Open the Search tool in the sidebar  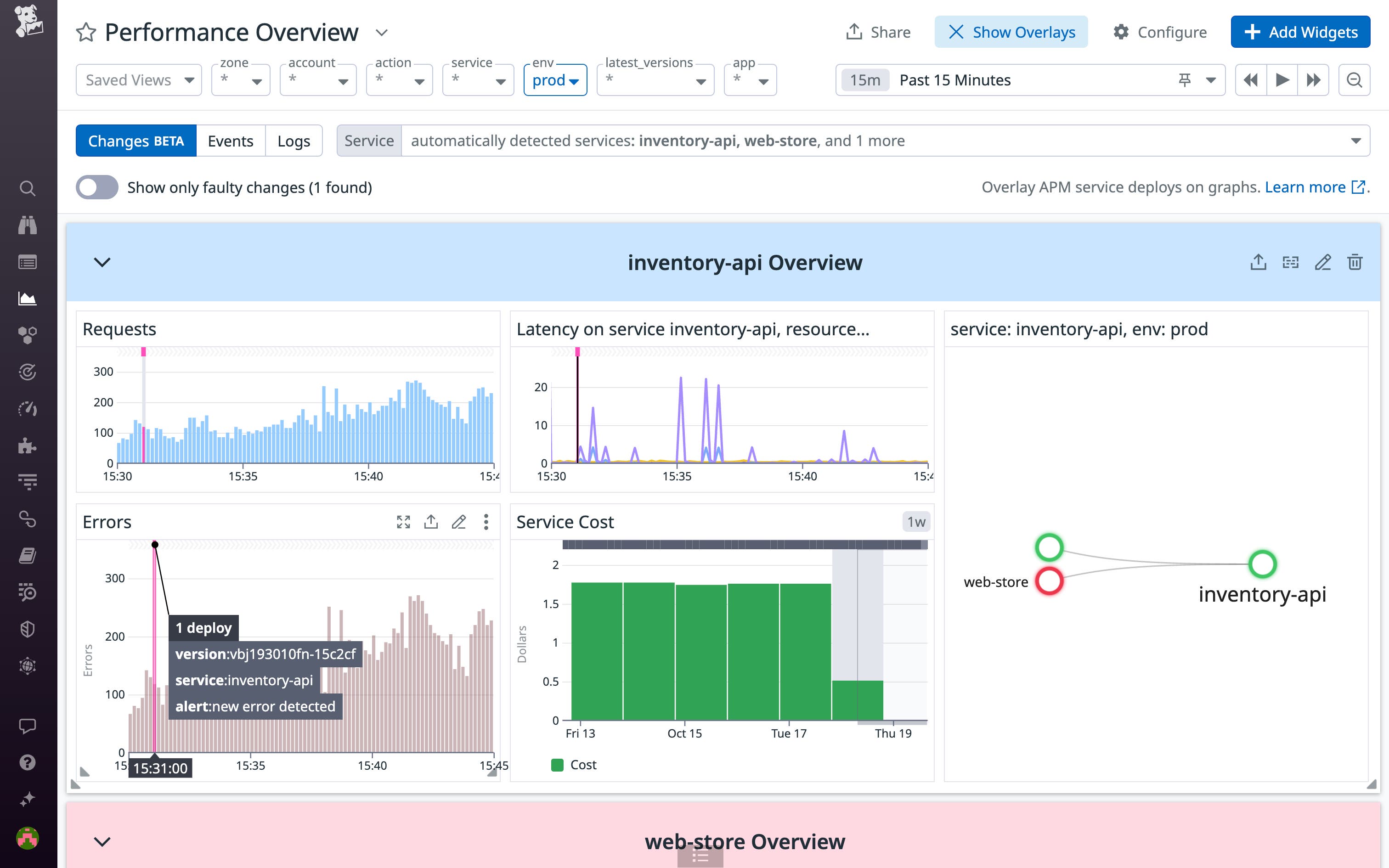point(28,188)
